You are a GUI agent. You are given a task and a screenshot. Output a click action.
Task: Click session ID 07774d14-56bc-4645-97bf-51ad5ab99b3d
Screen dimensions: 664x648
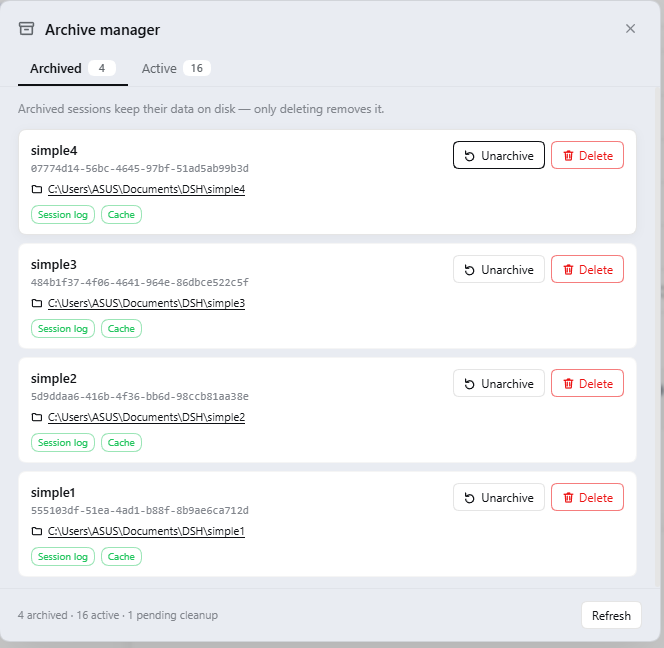[140, 169]
